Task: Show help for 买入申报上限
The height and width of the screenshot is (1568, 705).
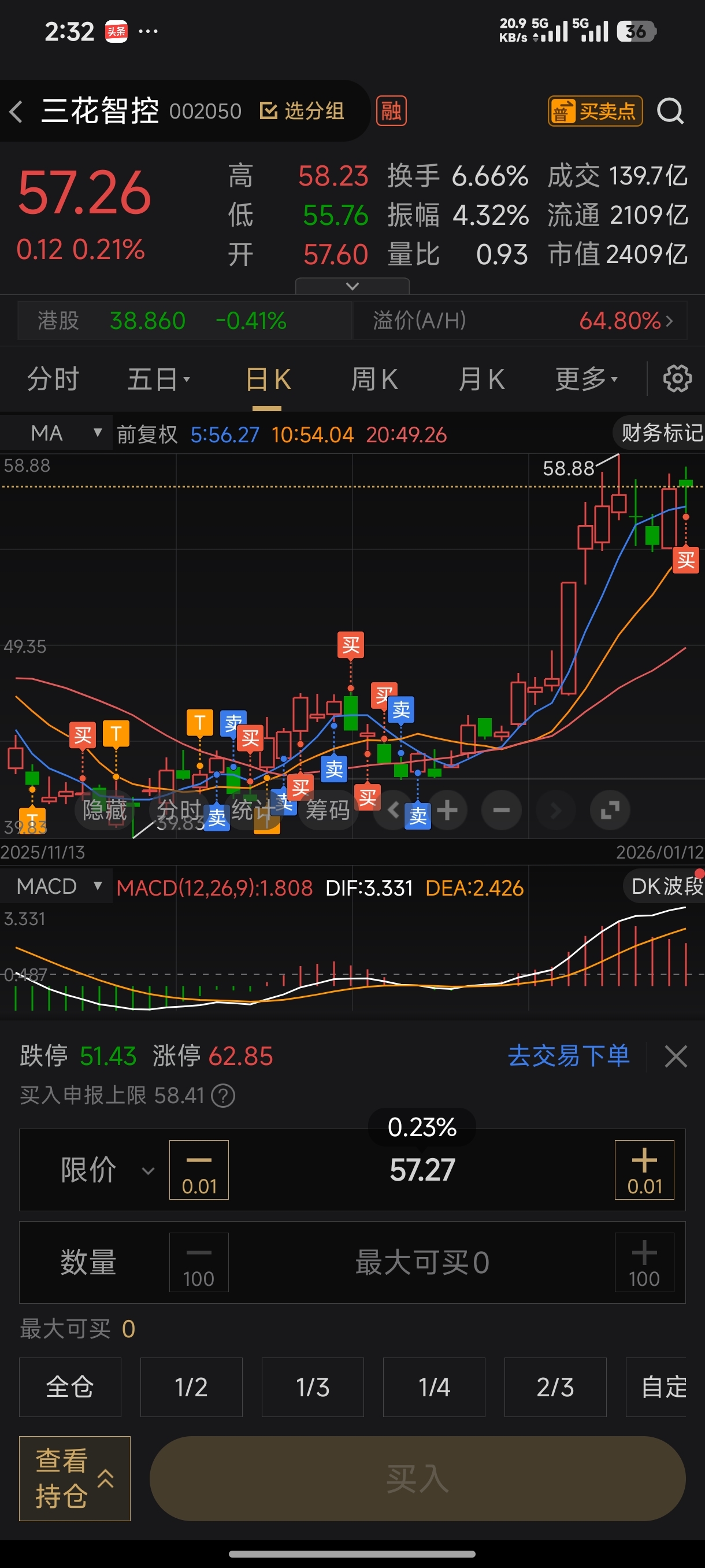Action: click(x=223, y=1096)
